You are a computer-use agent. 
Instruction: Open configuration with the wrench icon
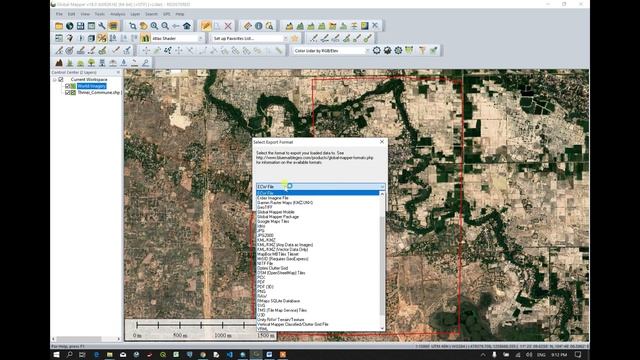pyautogui.click(x=102, y=26)
